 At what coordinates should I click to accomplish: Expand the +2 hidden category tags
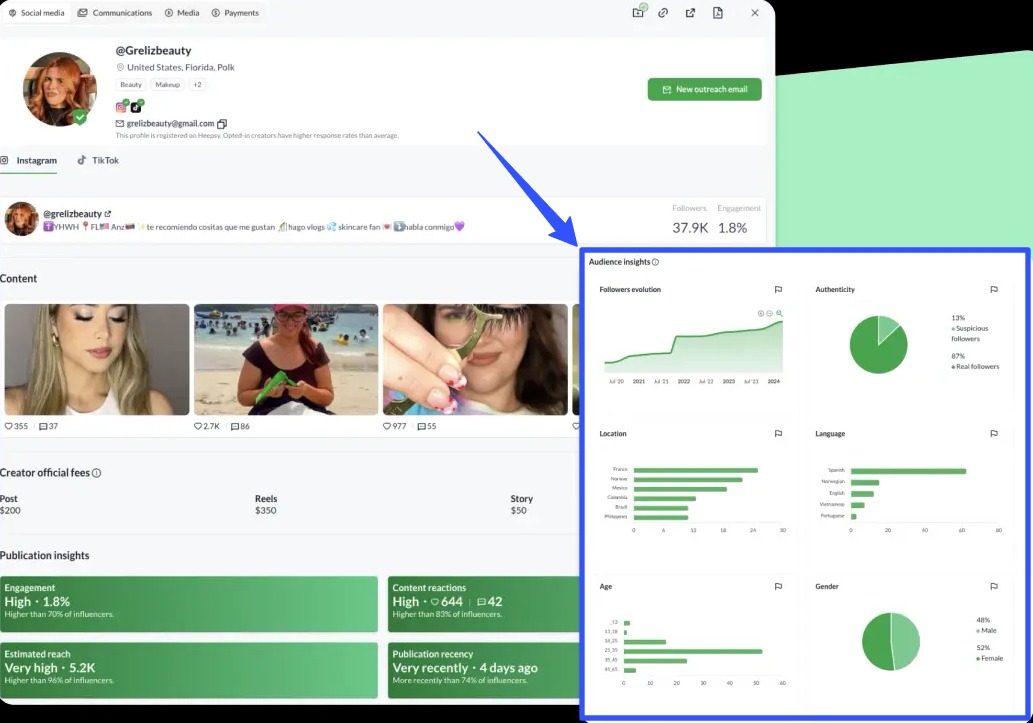(197, 84)
